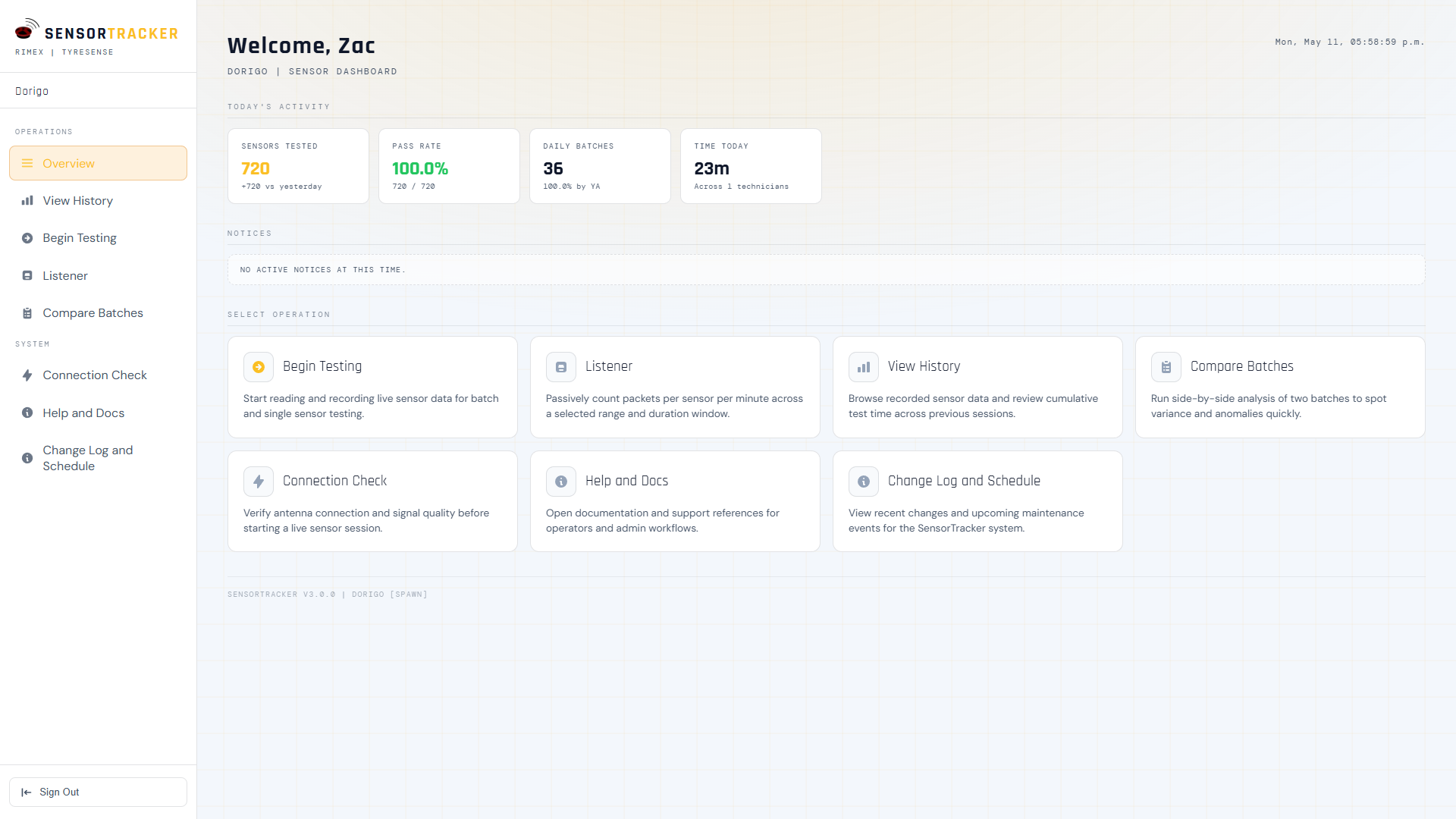Open the Change Log and Schedule card title
Viewport: 1456px width, 819px height.
(x=964, y=481)
